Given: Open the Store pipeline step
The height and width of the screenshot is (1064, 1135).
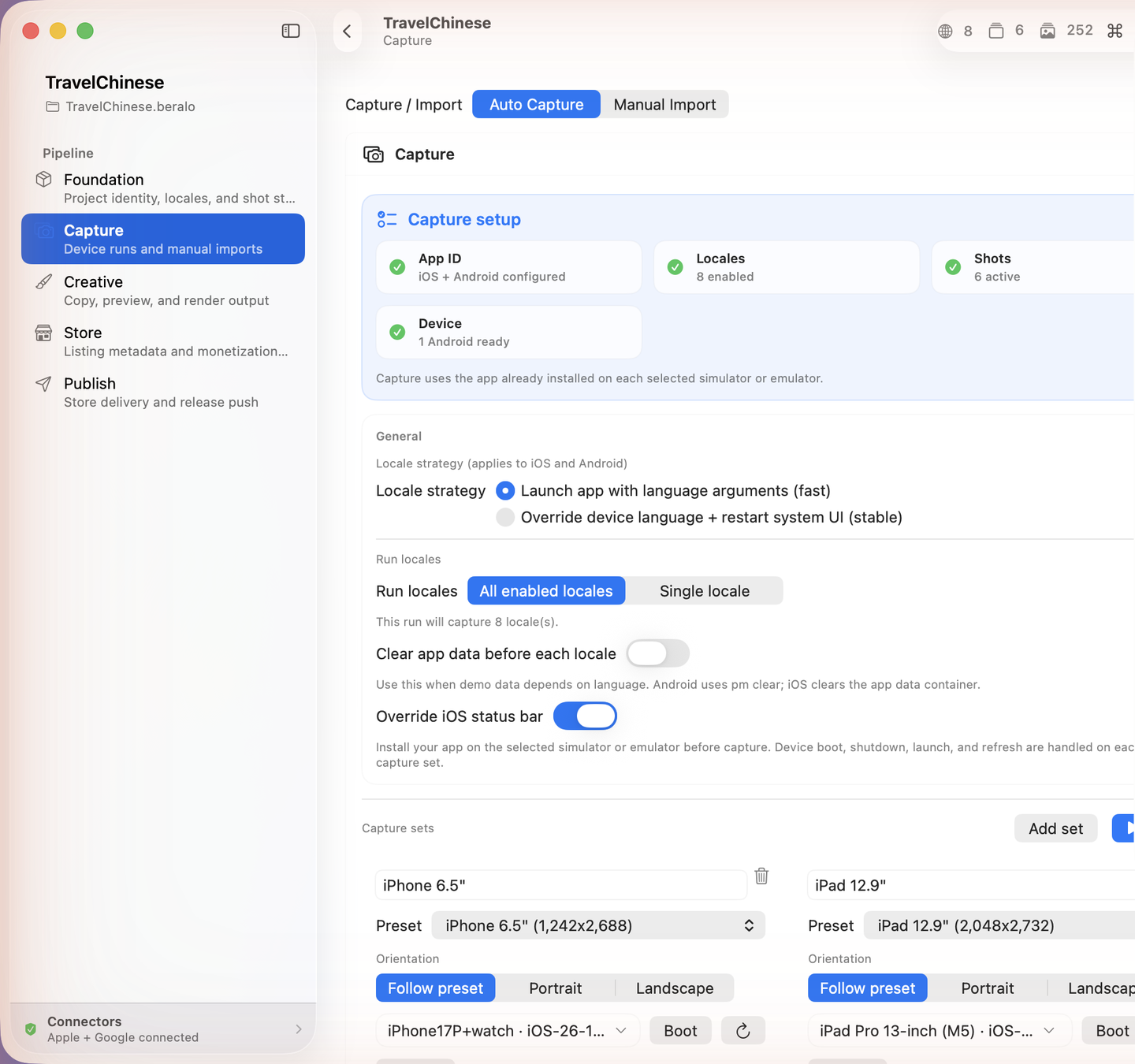Looking at the screenshot, I should (x=163, y=341).
